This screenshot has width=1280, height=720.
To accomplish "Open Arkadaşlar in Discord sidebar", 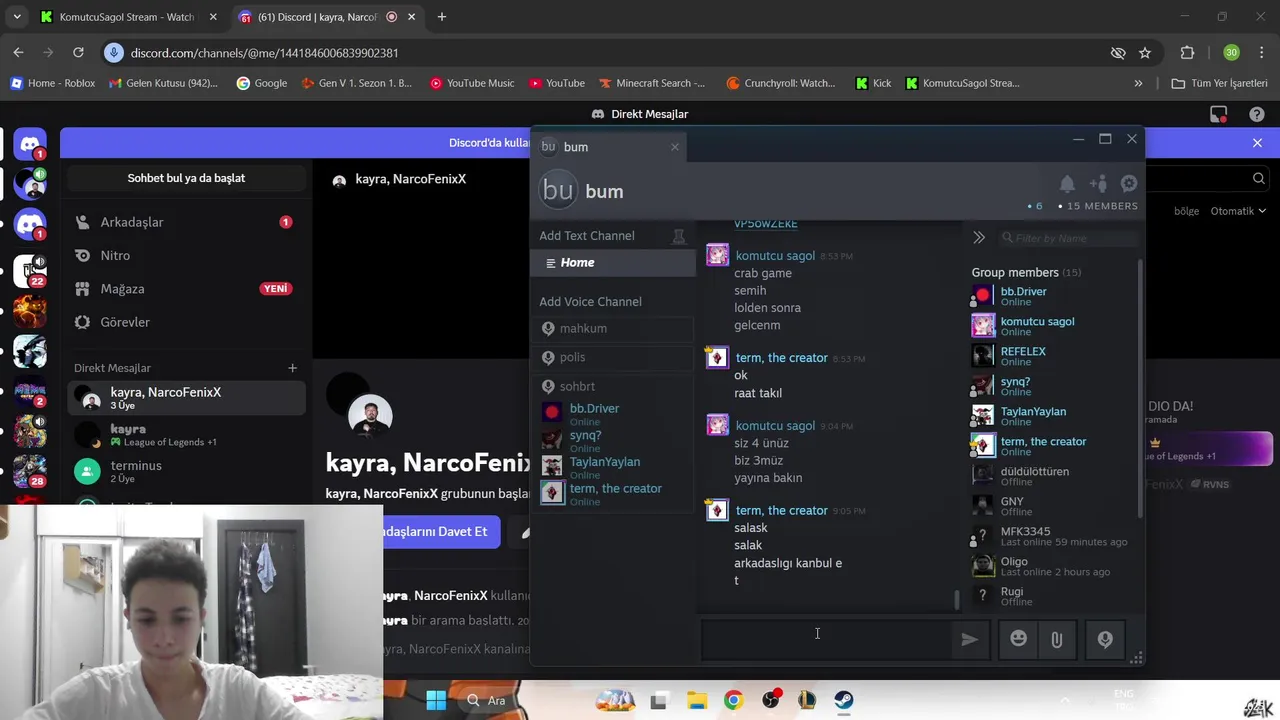I will coord(186,222).
